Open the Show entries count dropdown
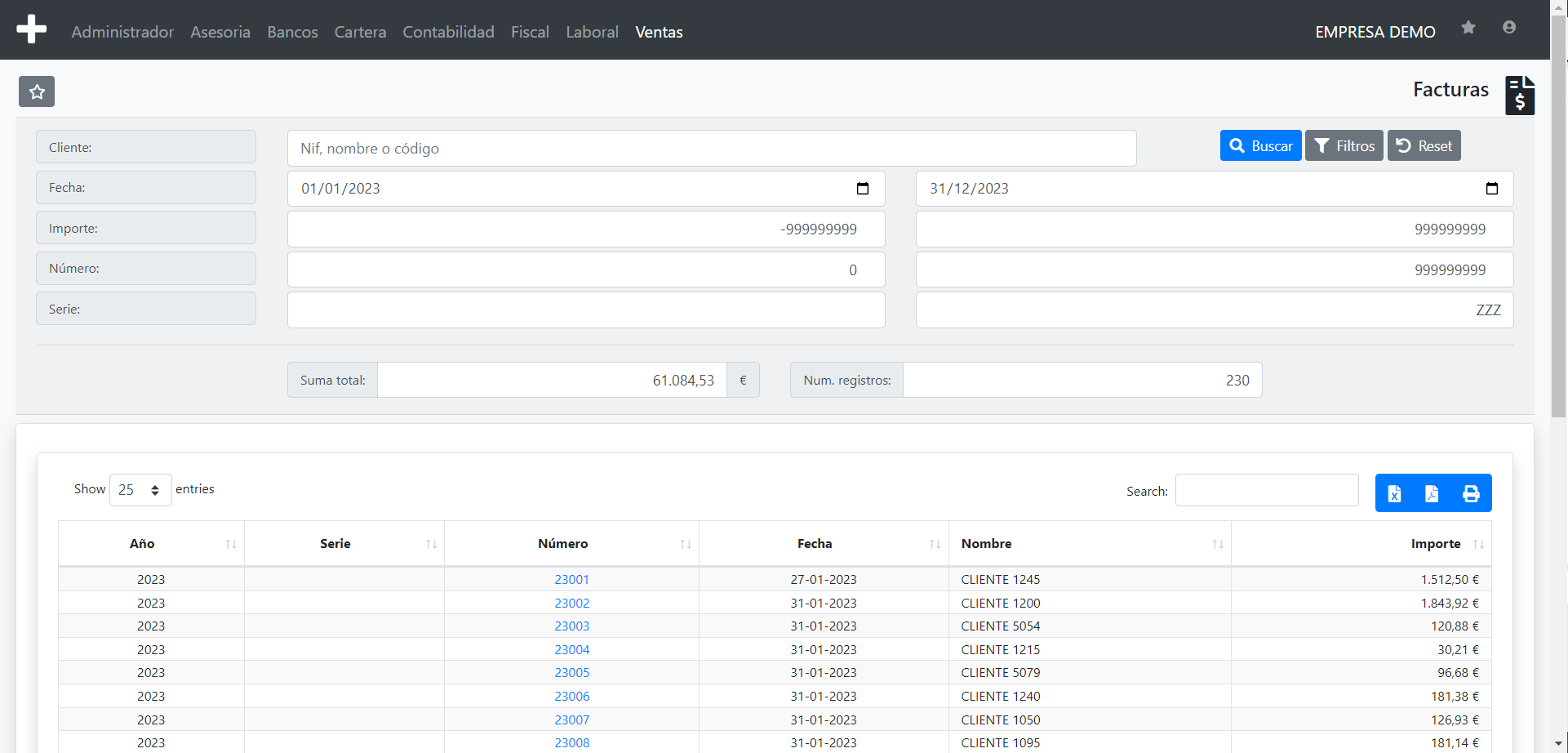This screenshot has width=1568, height=753. pos(140,490)
